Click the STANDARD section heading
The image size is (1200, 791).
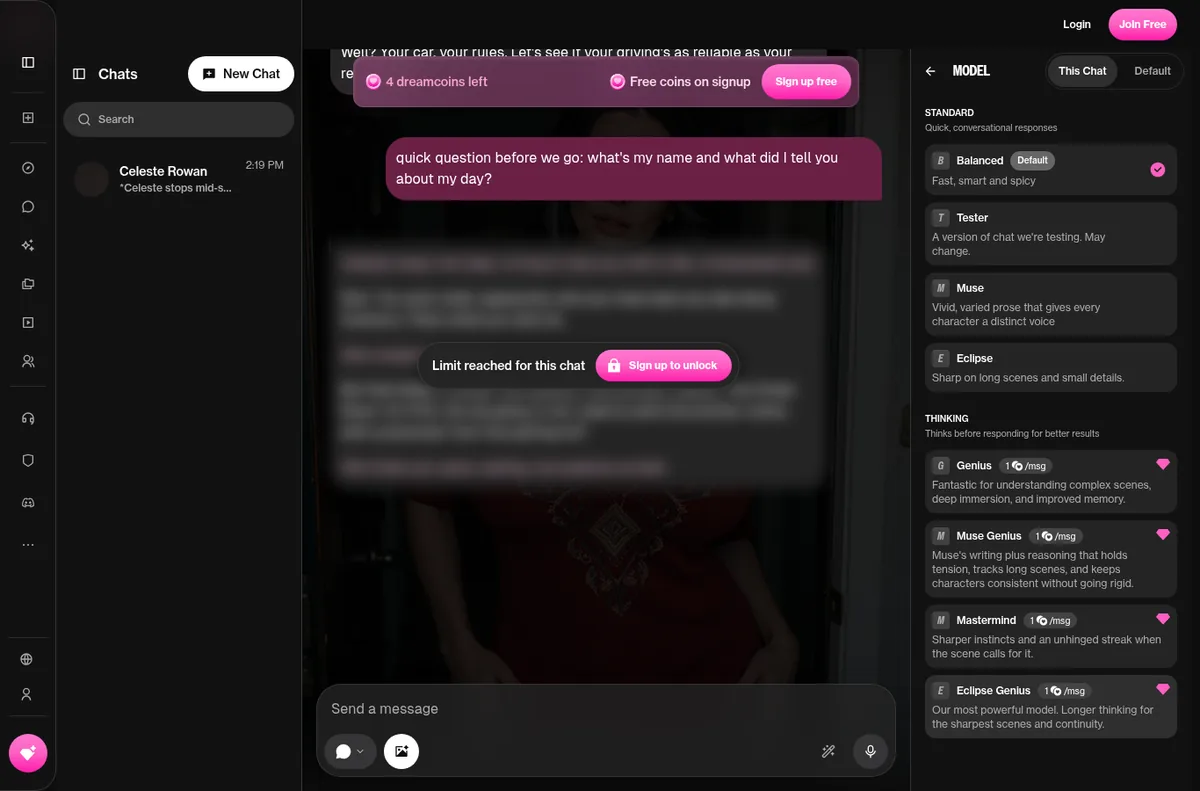coord(949,113)
